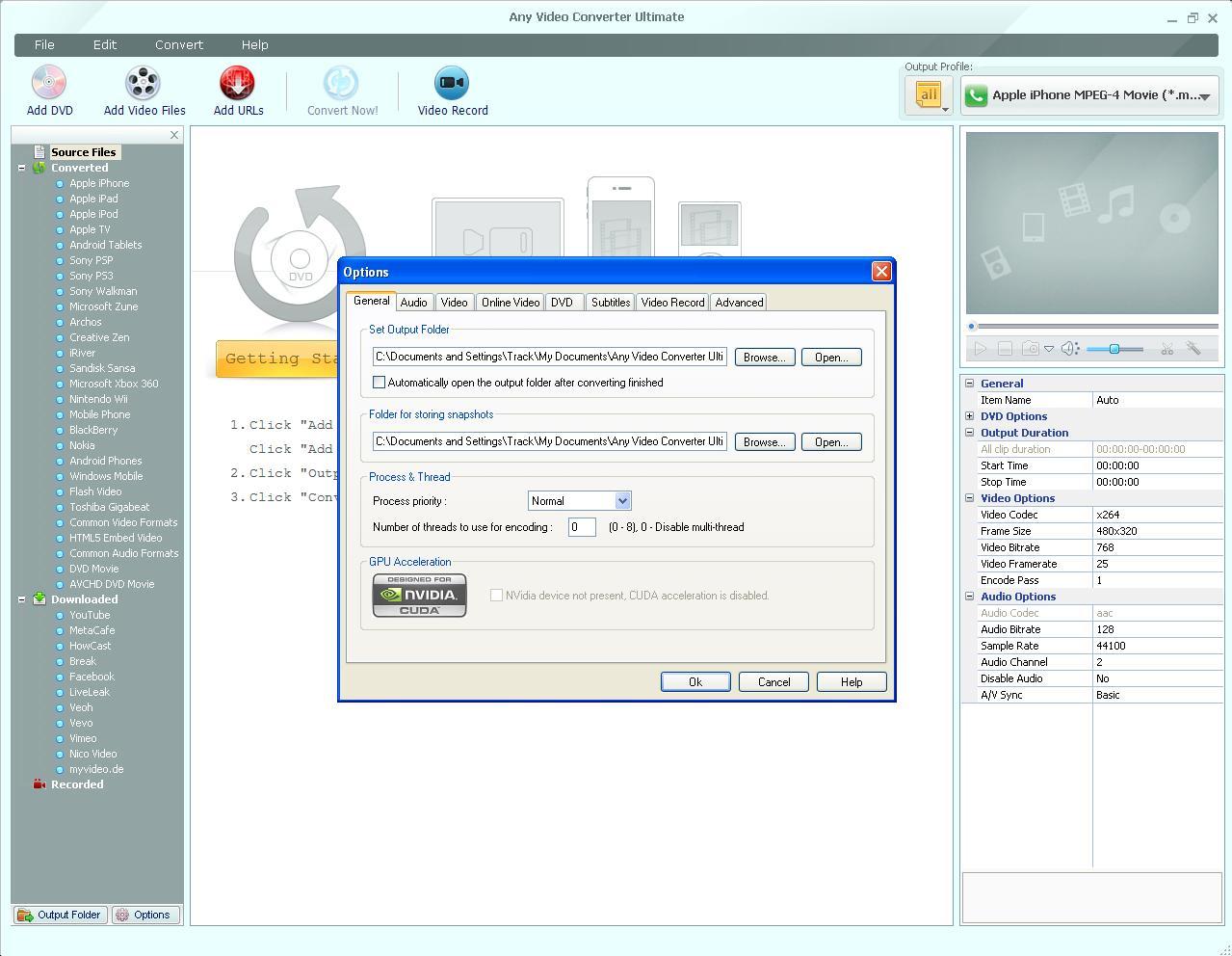Click the Add URLs download icon
1232x956 pixels.
[237, 83]
